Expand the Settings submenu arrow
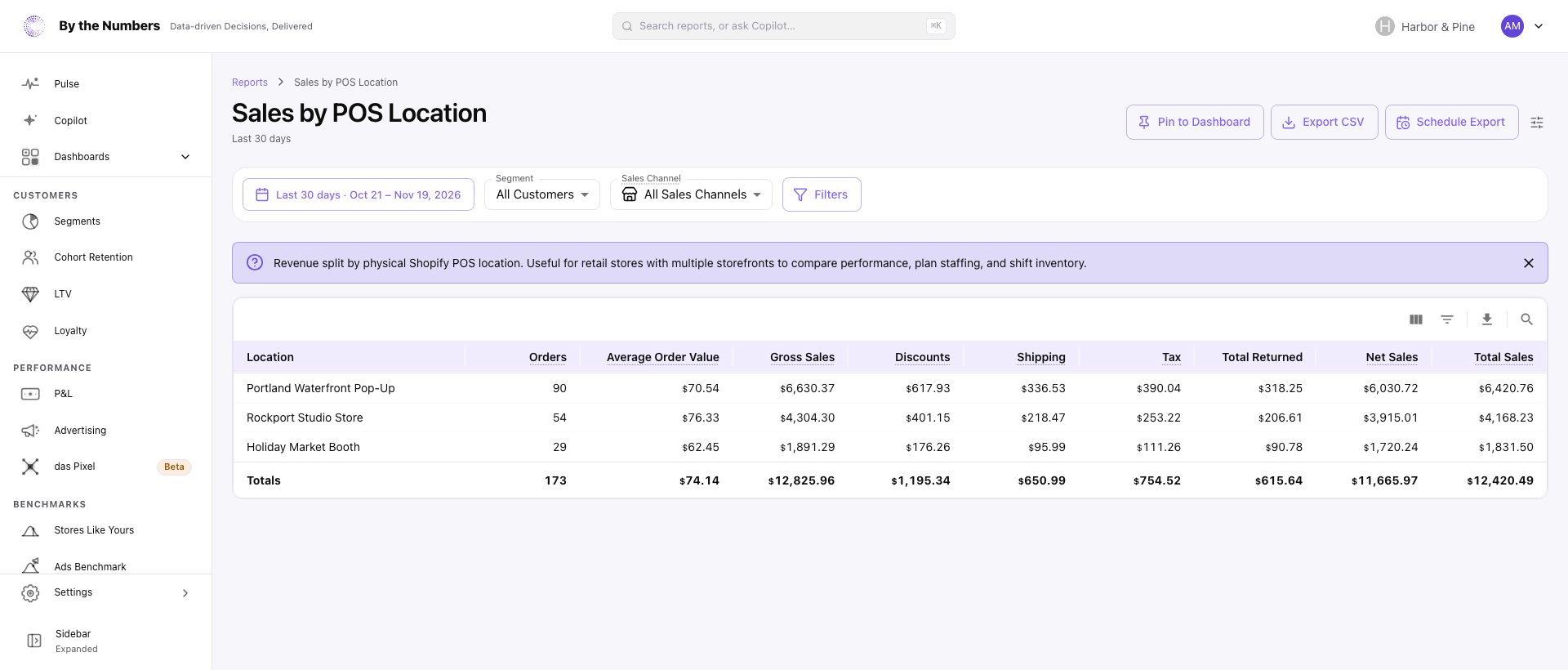Viewport: 1568px width, 670px height. tap(185, 593)
